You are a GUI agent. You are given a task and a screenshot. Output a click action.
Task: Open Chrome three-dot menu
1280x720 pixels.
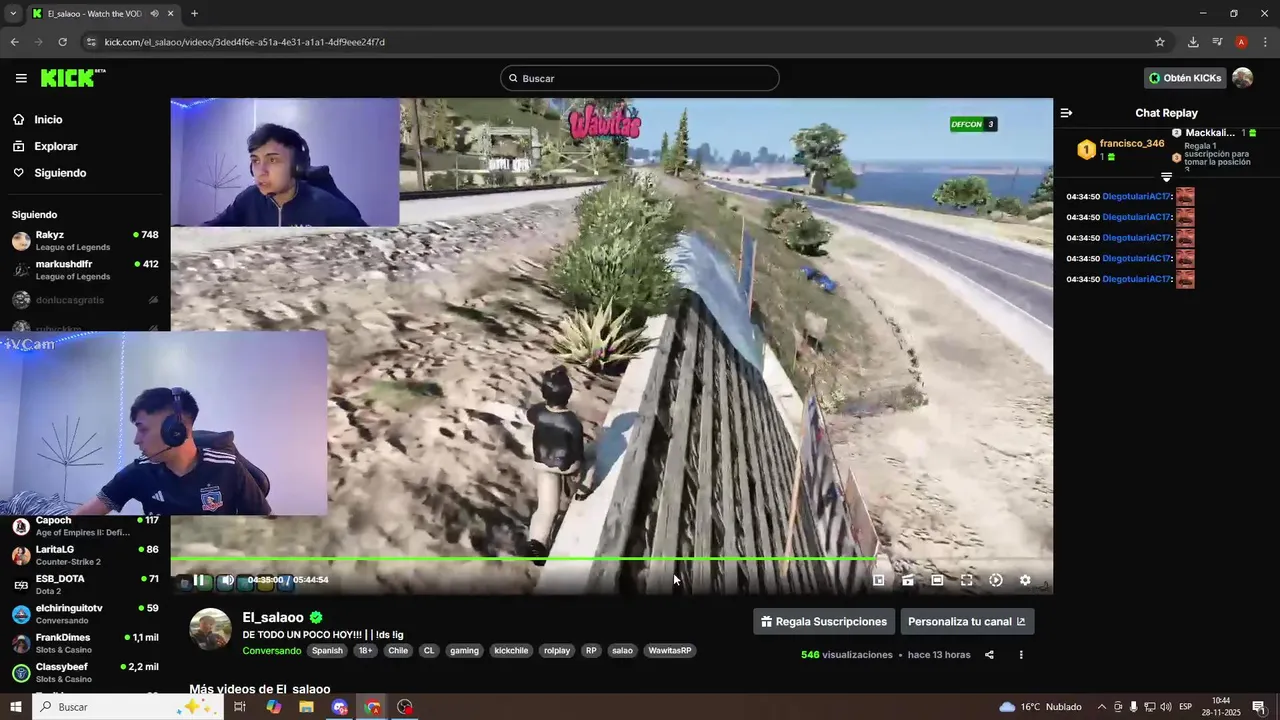click(x=1265, y=42)
